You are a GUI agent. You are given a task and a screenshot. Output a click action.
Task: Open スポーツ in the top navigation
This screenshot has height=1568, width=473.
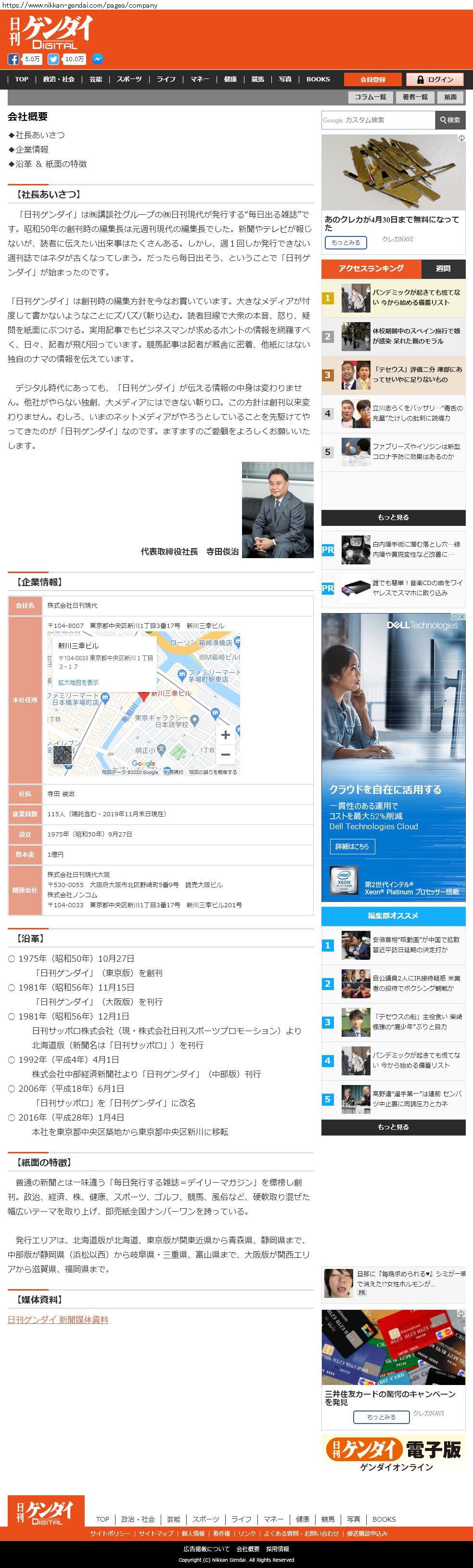[x=129, y=80]
